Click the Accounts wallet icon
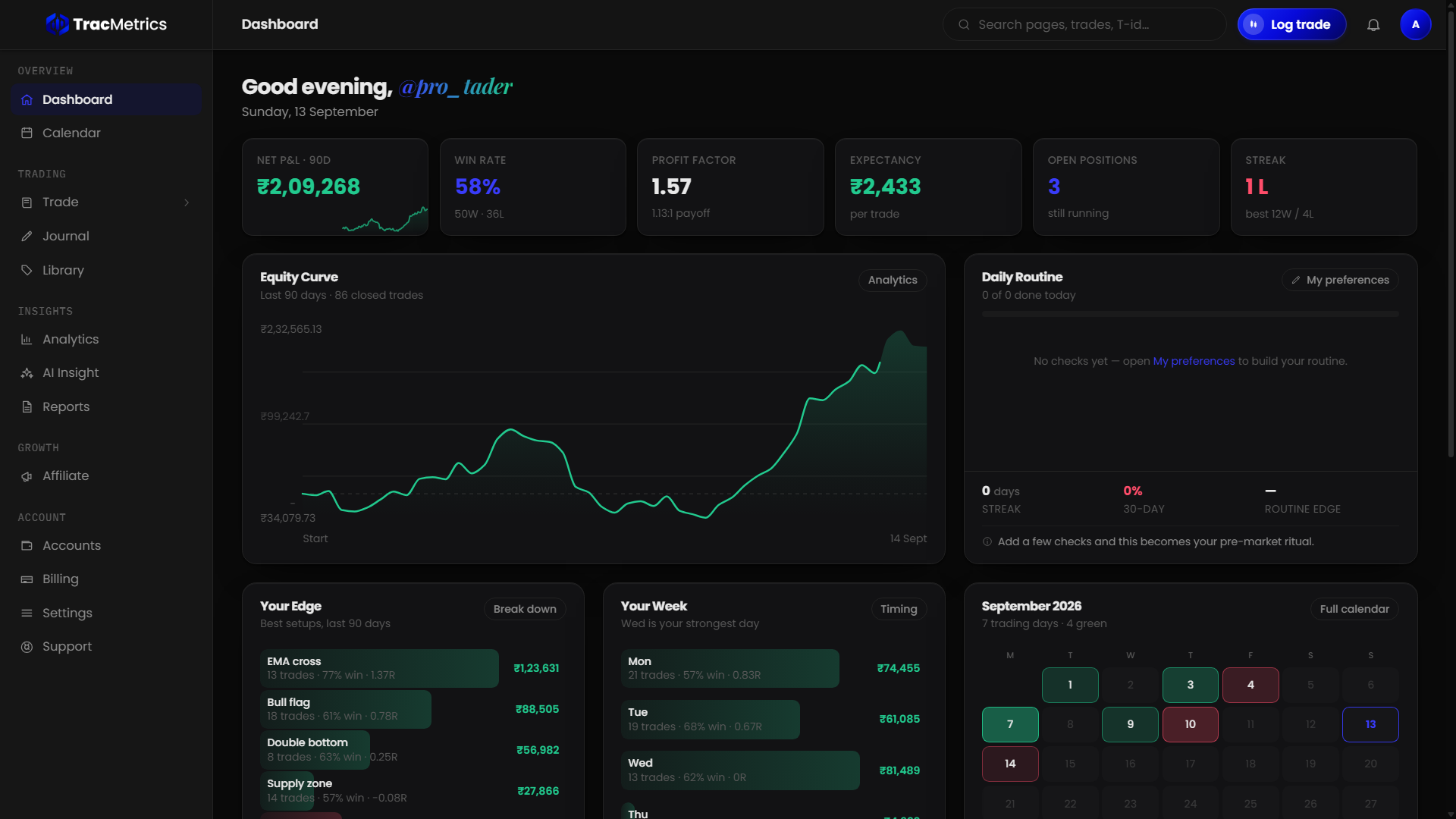The width and height of the screenshot is (1456, 819). 27,545
